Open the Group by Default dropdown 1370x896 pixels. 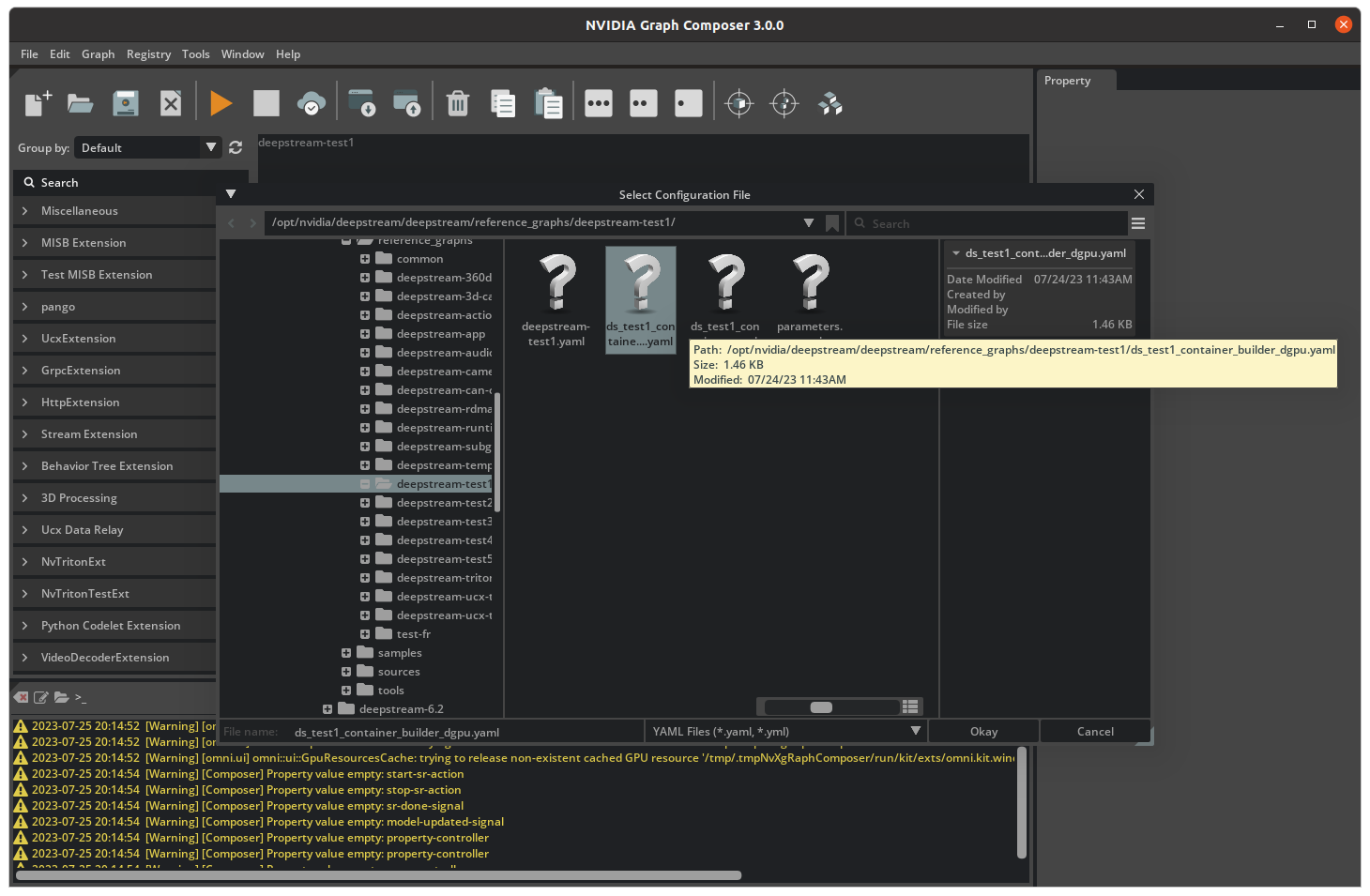click(148, 147)
